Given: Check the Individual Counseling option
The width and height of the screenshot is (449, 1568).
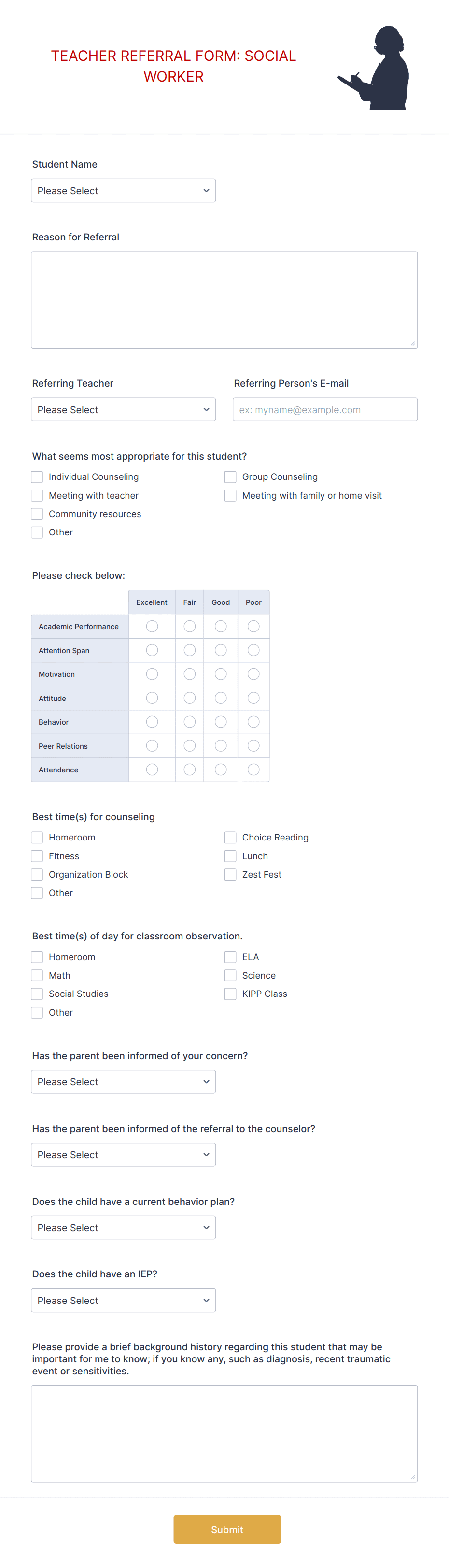Looking at the screenshot, I should (x=37, y=476).
